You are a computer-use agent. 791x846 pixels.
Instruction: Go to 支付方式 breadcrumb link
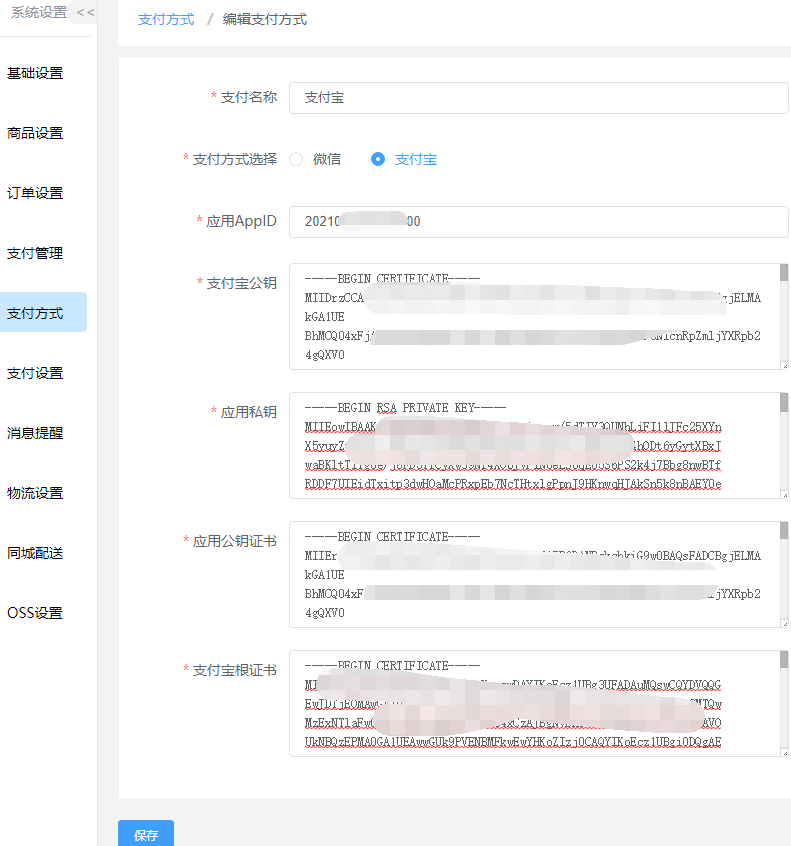[x=166, y=19]
